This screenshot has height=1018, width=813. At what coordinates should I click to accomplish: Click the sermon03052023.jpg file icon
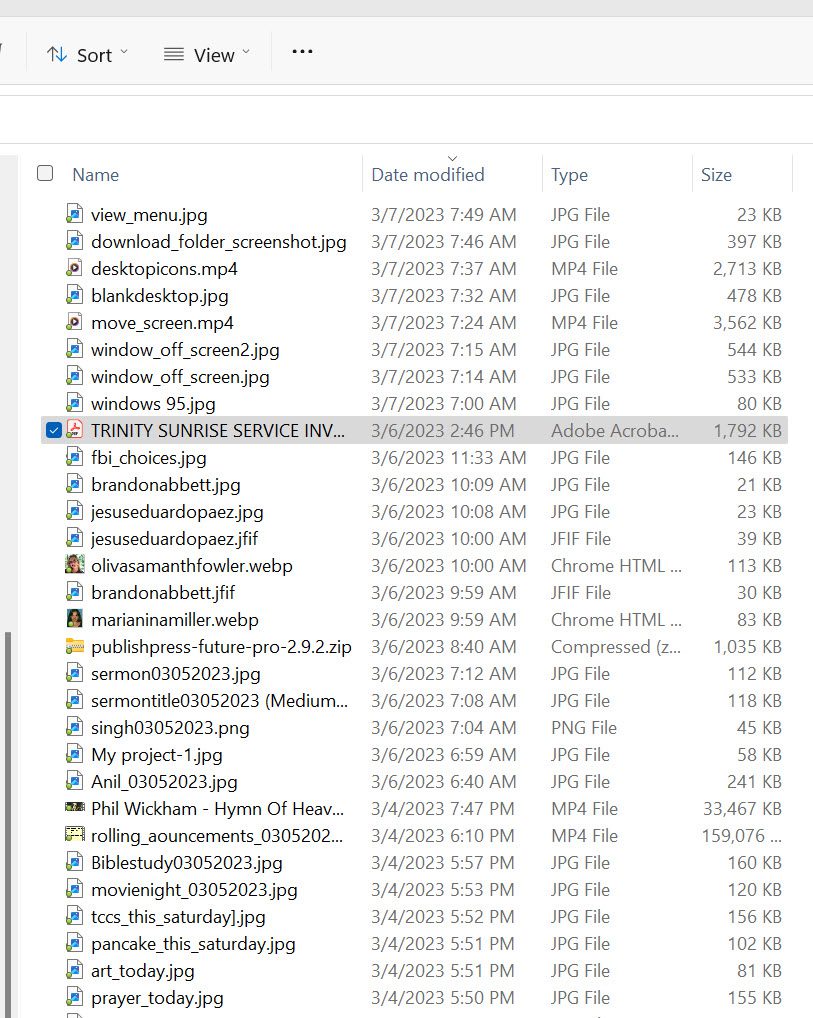[x=75, y=673]
